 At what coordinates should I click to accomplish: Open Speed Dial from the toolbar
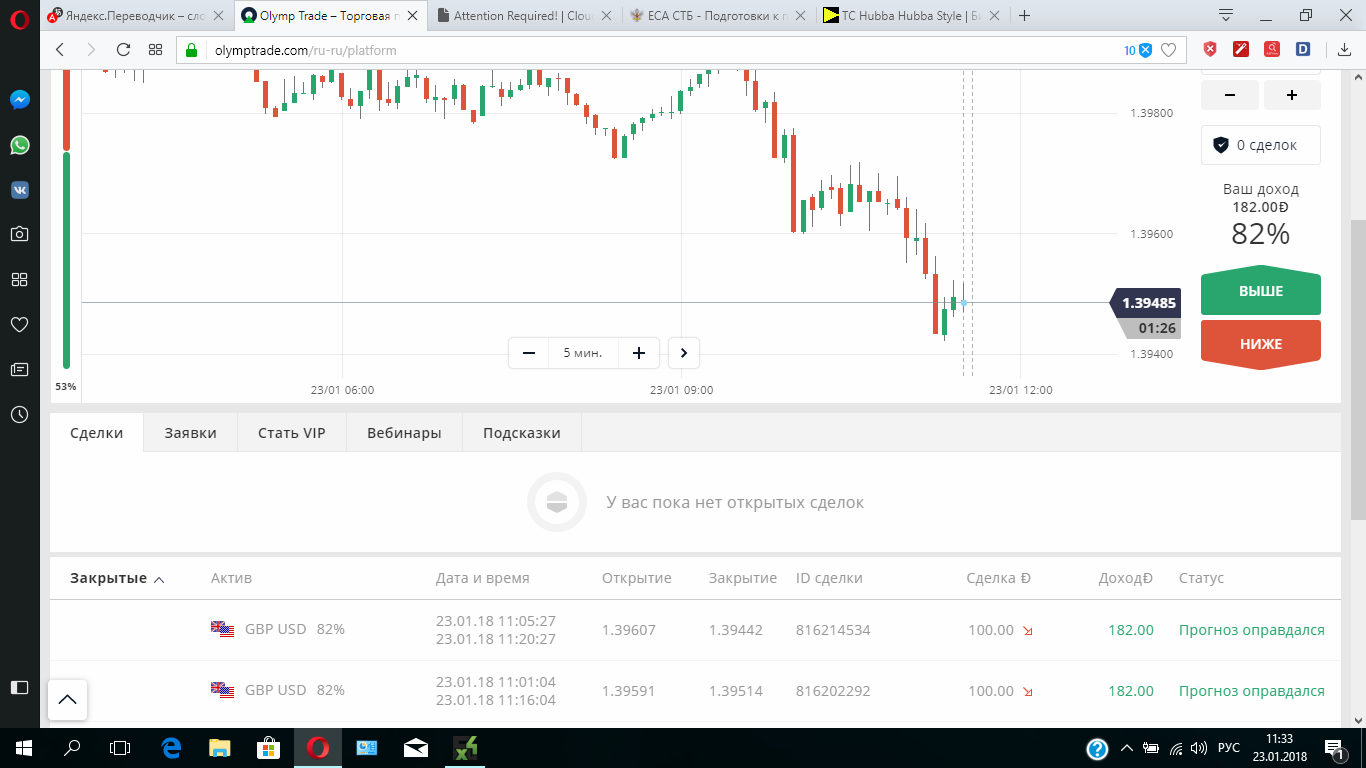(x=155, y=50)
